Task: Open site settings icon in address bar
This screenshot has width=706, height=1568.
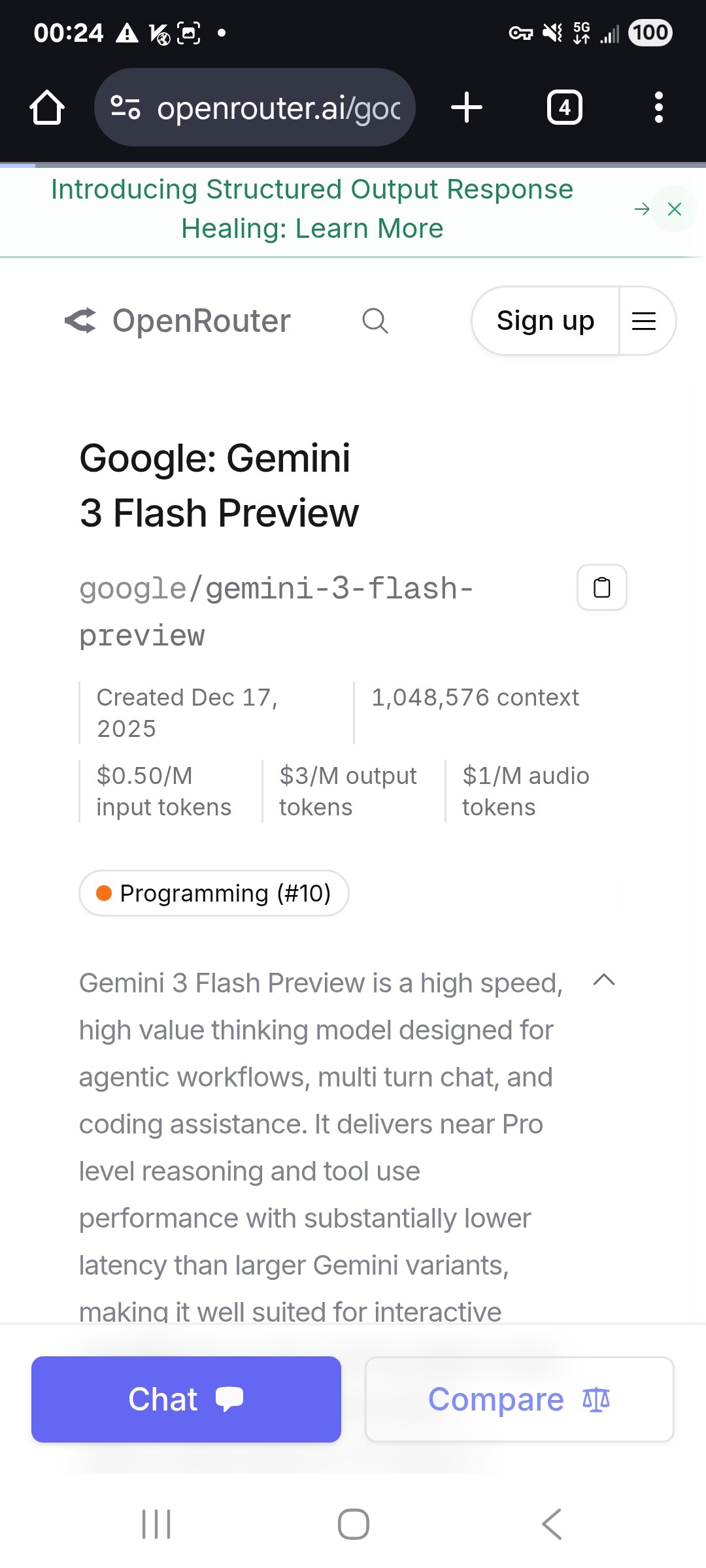Action: pos(125,107)
